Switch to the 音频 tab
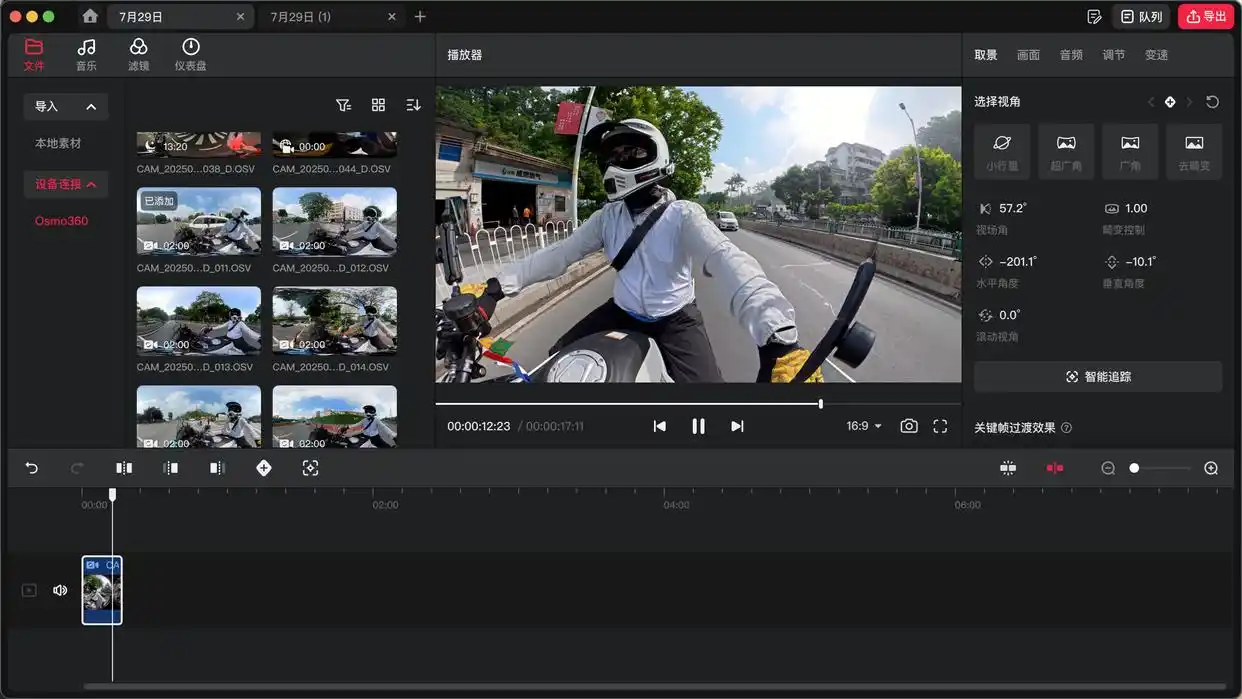This screenshot has width=1242, height=699. coord(1071,55)
